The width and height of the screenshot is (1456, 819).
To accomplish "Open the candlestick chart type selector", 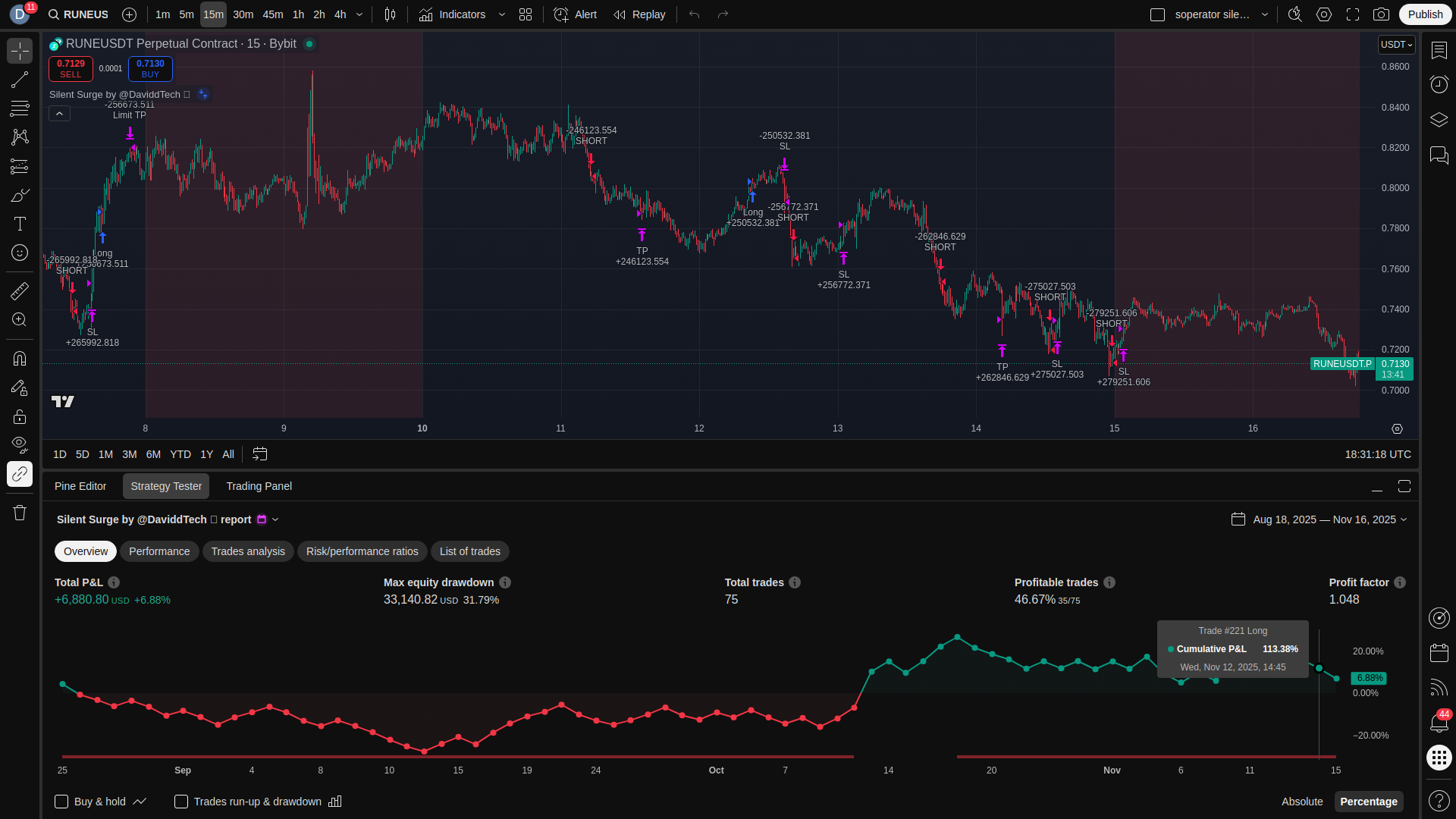I will click(390, 14).
